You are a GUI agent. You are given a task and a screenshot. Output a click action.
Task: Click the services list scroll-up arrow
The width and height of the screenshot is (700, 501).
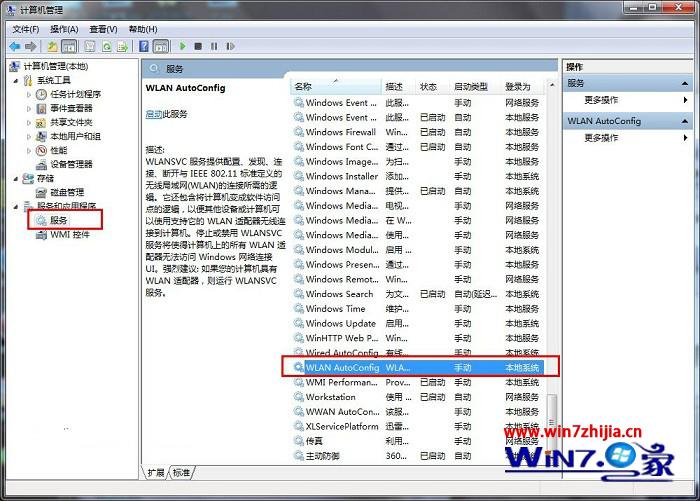coord(552,86)
